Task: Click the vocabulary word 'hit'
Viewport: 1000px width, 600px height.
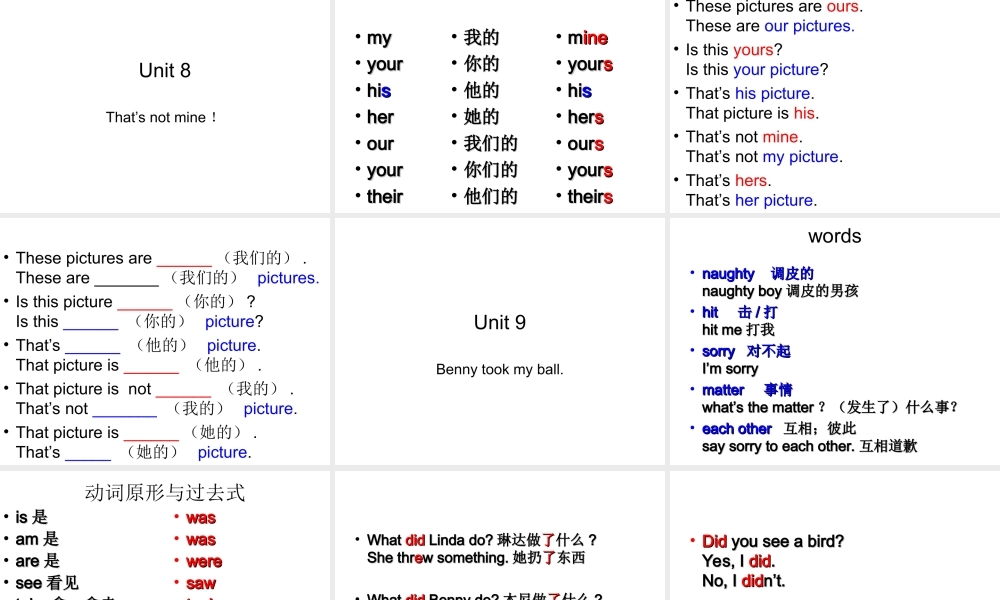Action: click(x=710, y=312)
